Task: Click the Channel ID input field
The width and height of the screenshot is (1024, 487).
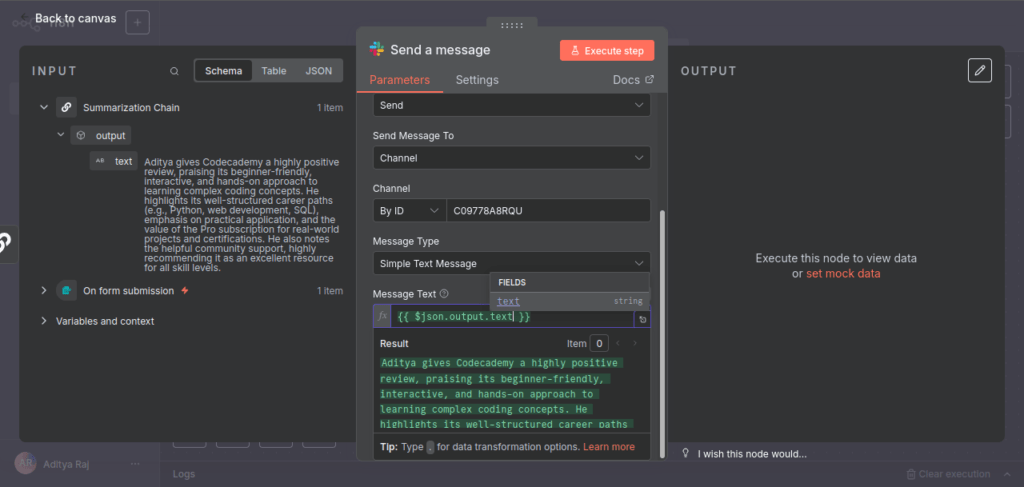Action: (x=547, y=211)
